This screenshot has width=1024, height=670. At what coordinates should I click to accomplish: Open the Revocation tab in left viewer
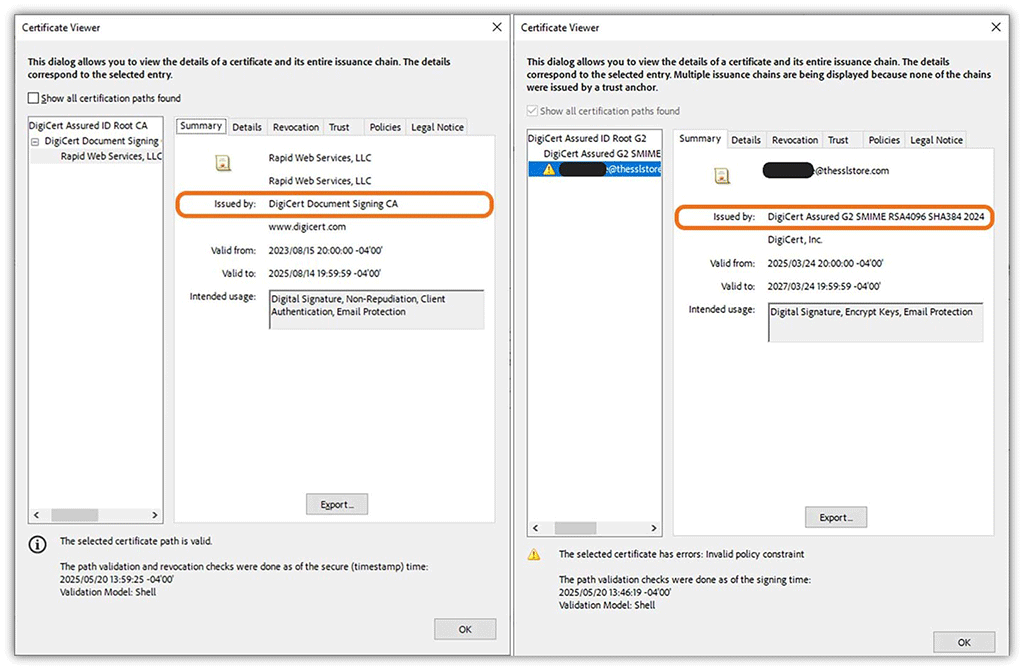[296, 127]
